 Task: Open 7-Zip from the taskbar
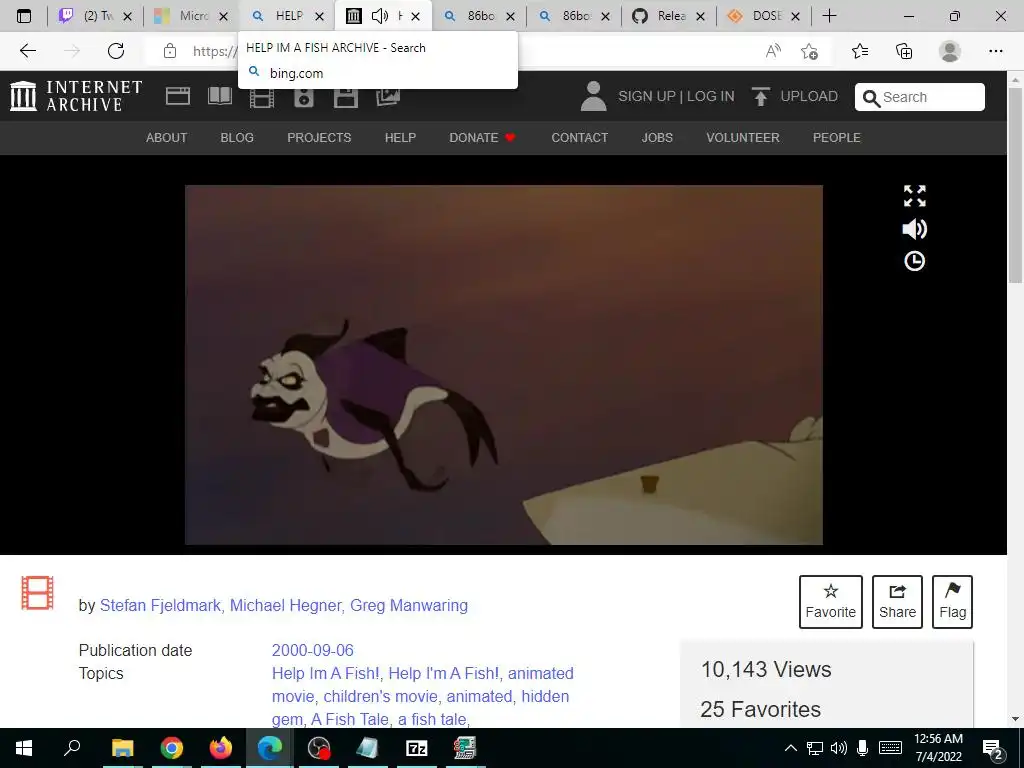(x=416, y=748)
